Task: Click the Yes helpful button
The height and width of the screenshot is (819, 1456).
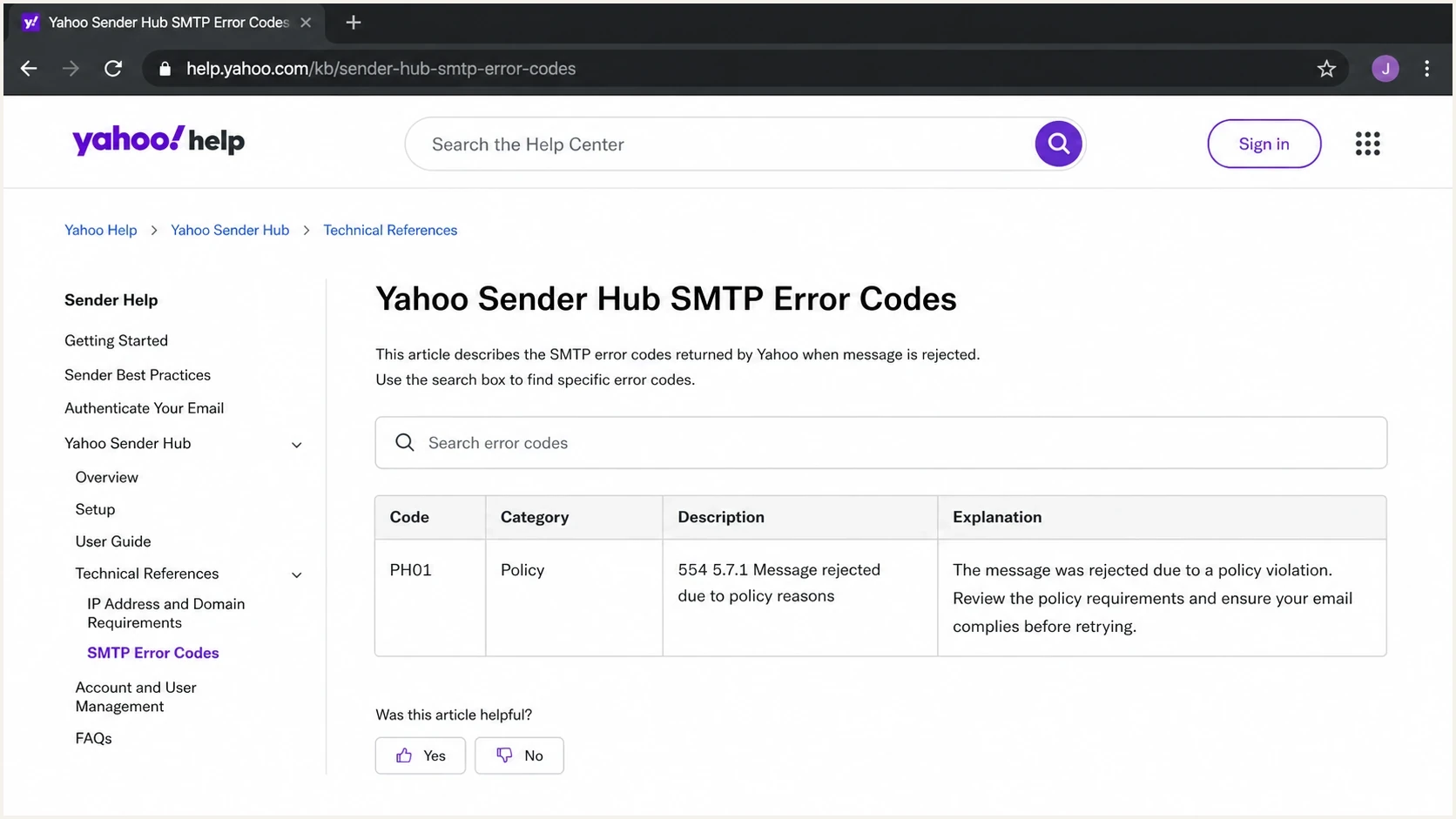Action: tap(421, 755)
